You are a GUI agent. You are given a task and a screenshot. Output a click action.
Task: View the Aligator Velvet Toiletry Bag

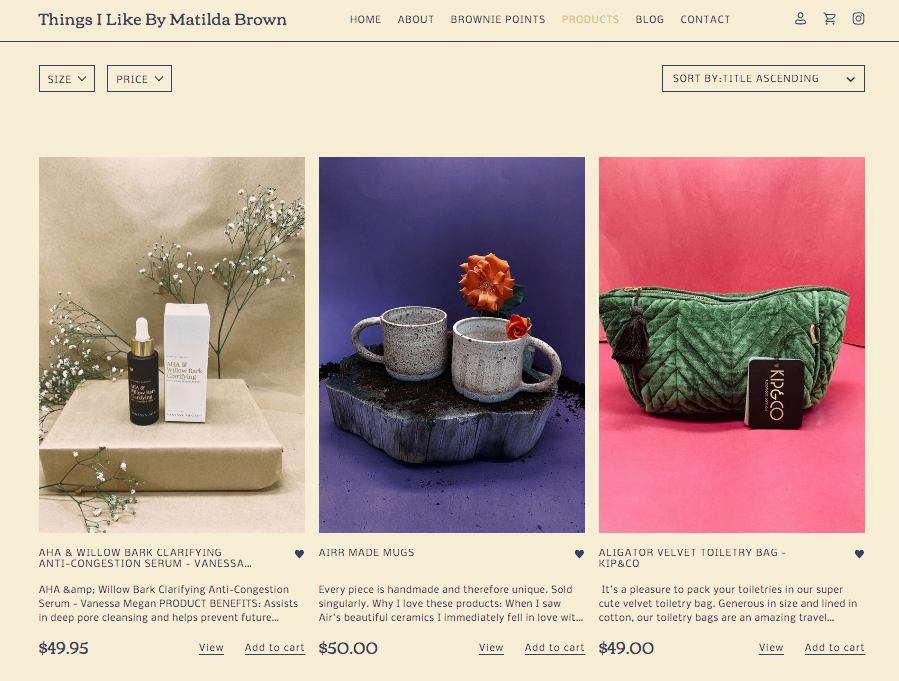[x=771, y=648]
